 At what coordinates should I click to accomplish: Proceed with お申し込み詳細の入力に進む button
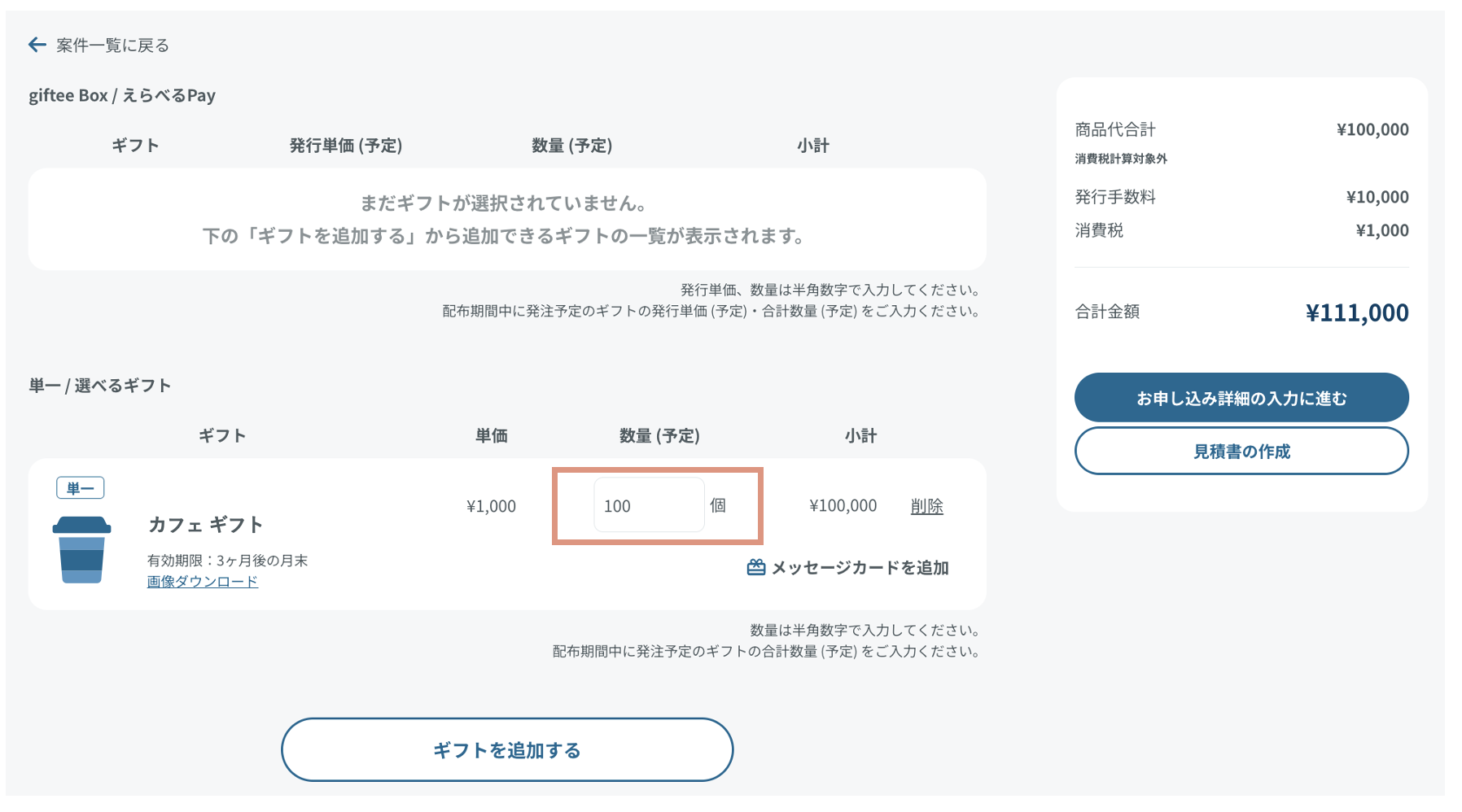1241,398
